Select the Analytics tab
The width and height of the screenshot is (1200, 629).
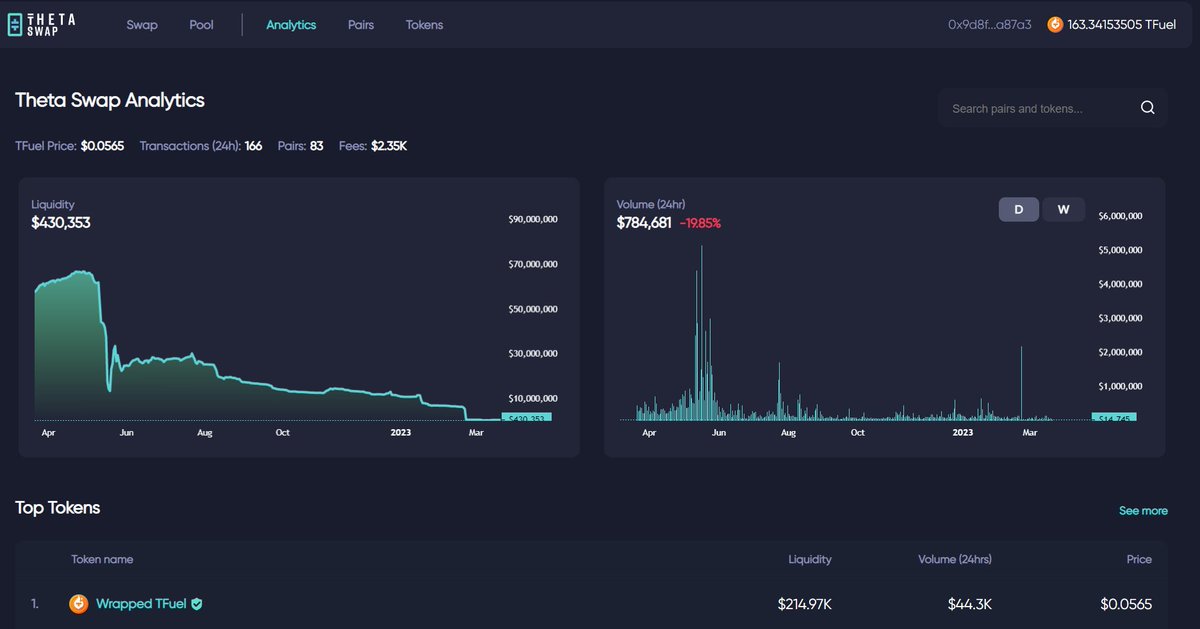tap(291, 24)
